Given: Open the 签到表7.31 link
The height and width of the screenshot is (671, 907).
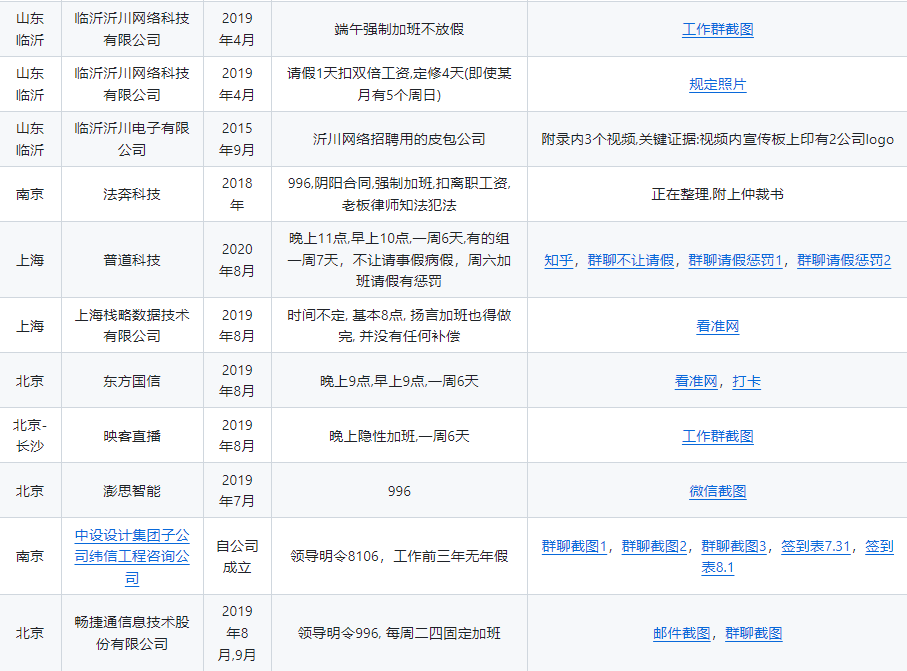Looking at the screenshot, I should 816,546.
